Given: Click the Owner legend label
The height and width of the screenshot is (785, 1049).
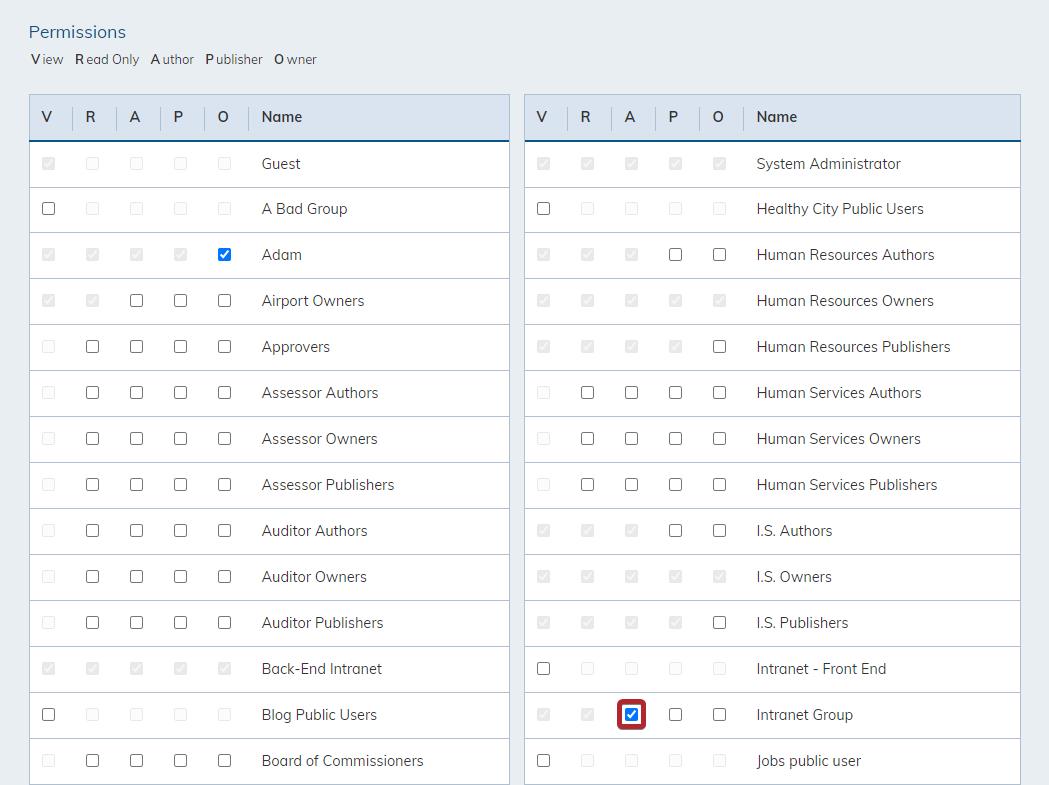Looking at the screenshot, I should click(295, 60).
